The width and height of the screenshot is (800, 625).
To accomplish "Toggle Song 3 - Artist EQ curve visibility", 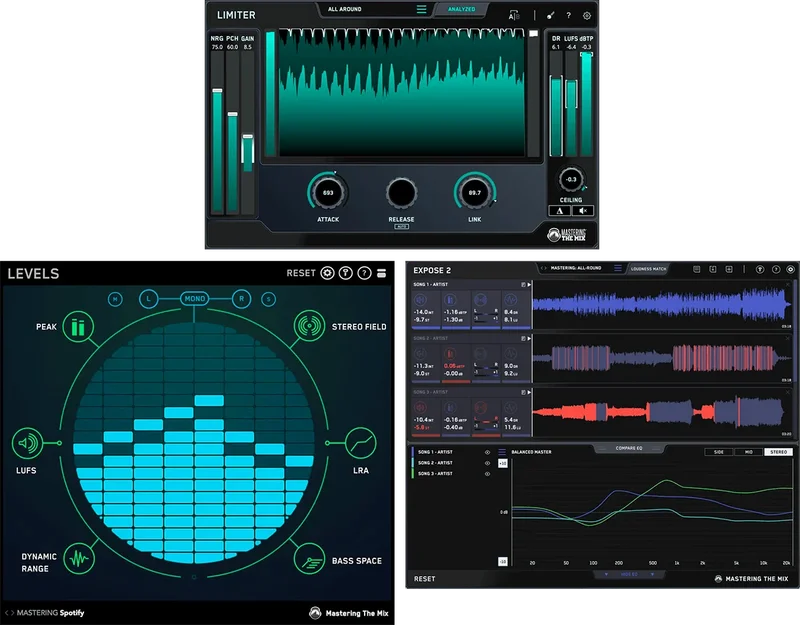I will (x=487, y=474).
